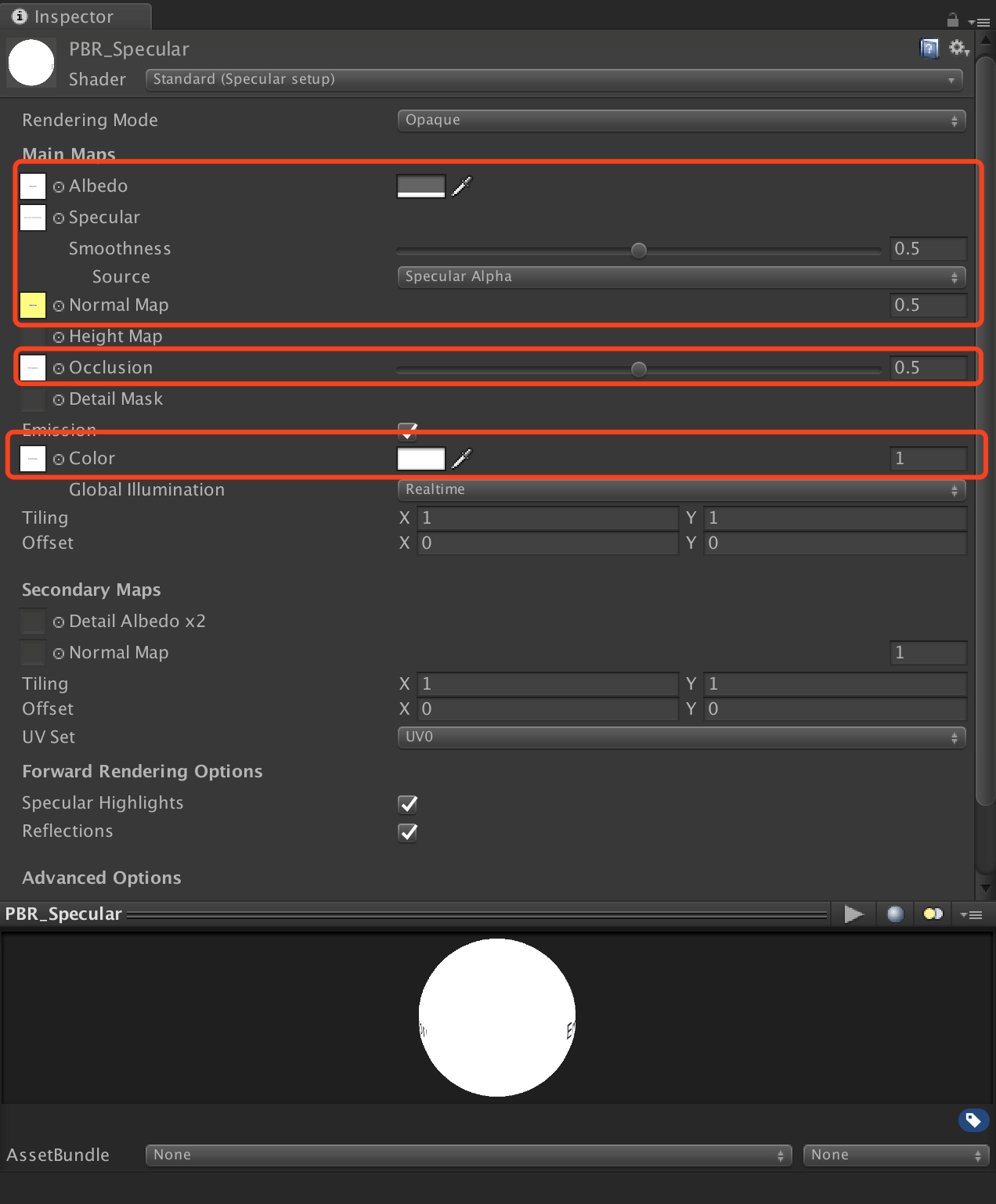Viewport: 996px width, 1204px height.
Task: Pick Albedo color with the eyedropper
Action: 462,186
